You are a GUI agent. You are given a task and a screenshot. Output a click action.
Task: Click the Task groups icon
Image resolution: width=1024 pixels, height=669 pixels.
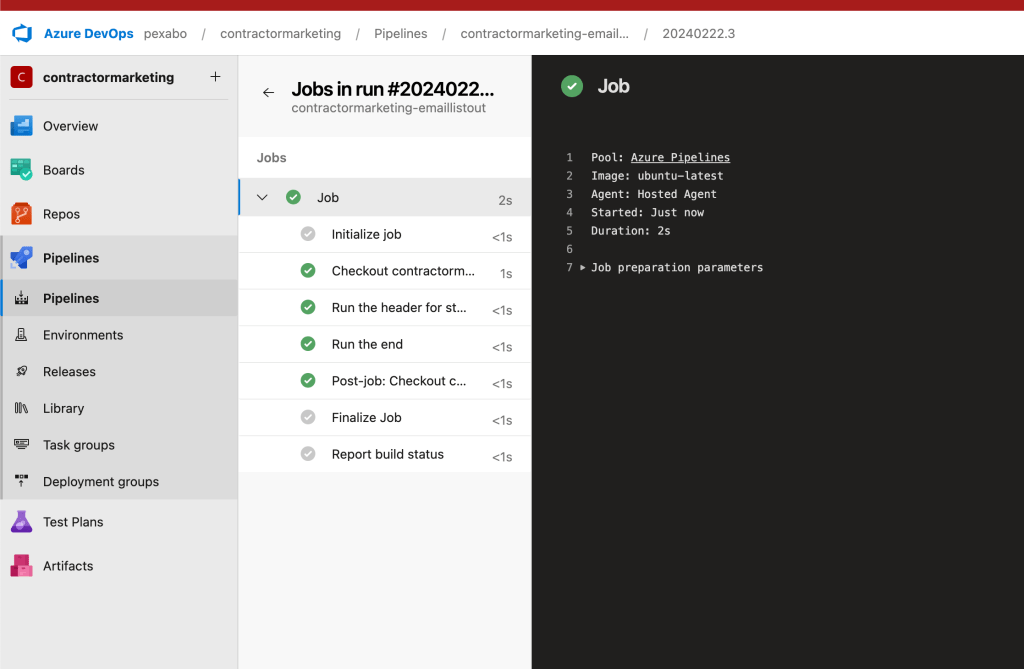click(x=22, y=444)
